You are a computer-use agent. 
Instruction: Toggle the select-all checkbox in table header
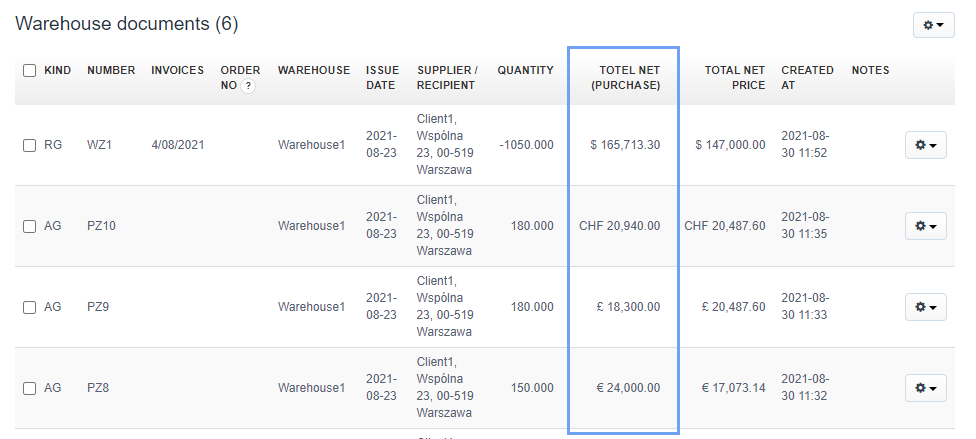coord(30,71)
